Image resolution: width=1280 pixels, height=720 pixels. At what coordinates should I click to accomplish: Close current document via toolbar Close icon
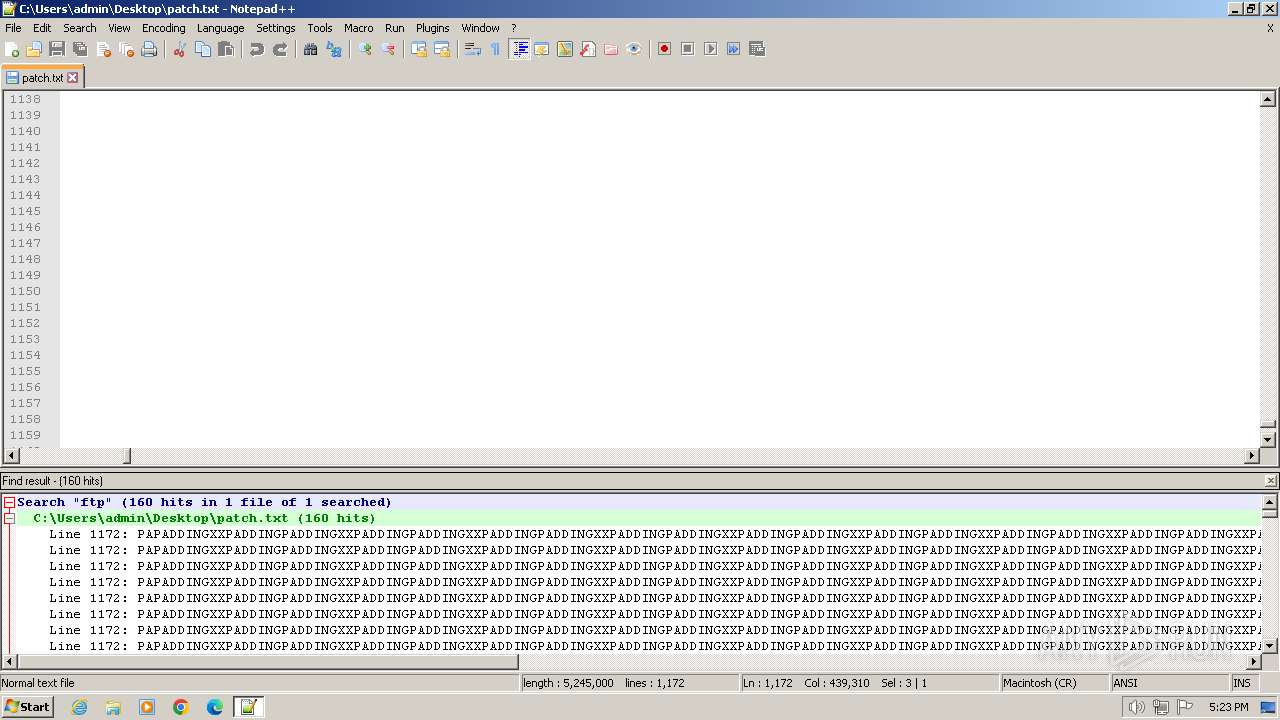103,49
